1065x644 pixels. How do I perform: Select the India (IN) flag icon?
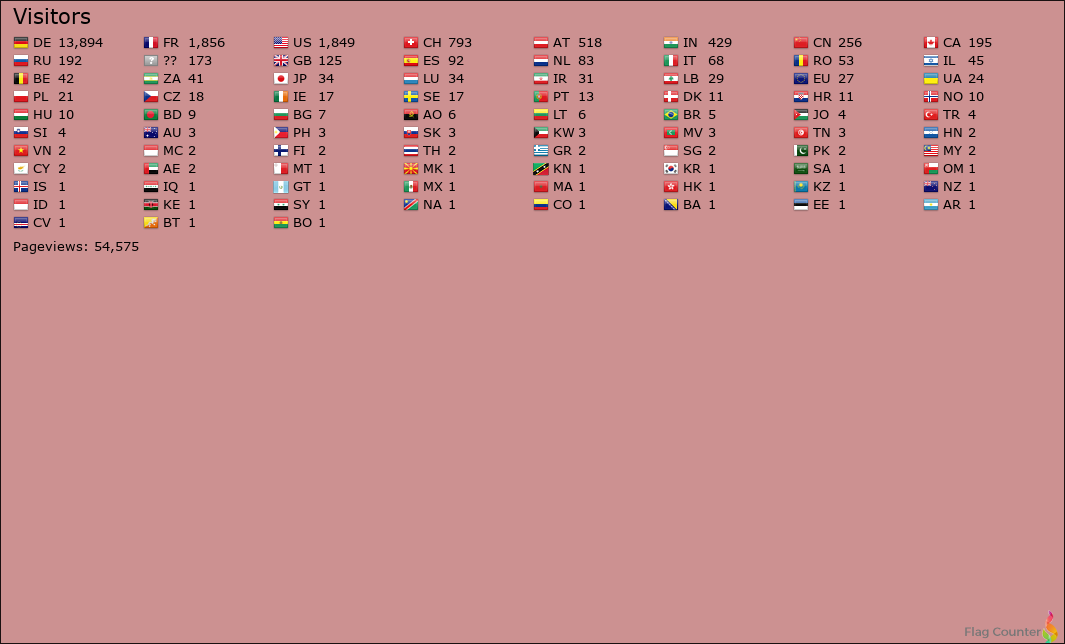pyautogui.click(x=670, y=43)
